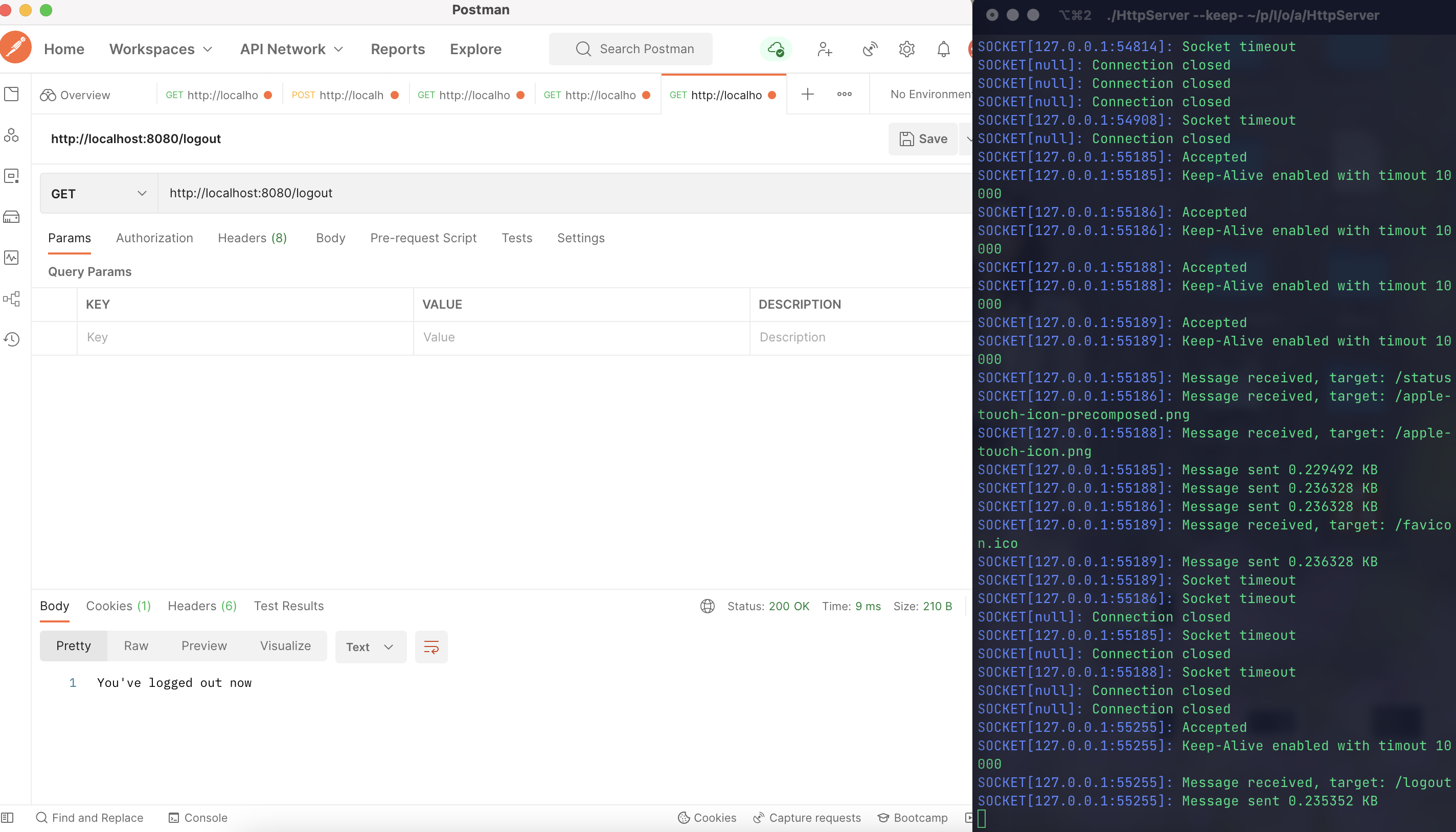Toggle word wrap in response body
Image resolution: width=1456 pixels, height=832 pixels.
coord(431,647)
